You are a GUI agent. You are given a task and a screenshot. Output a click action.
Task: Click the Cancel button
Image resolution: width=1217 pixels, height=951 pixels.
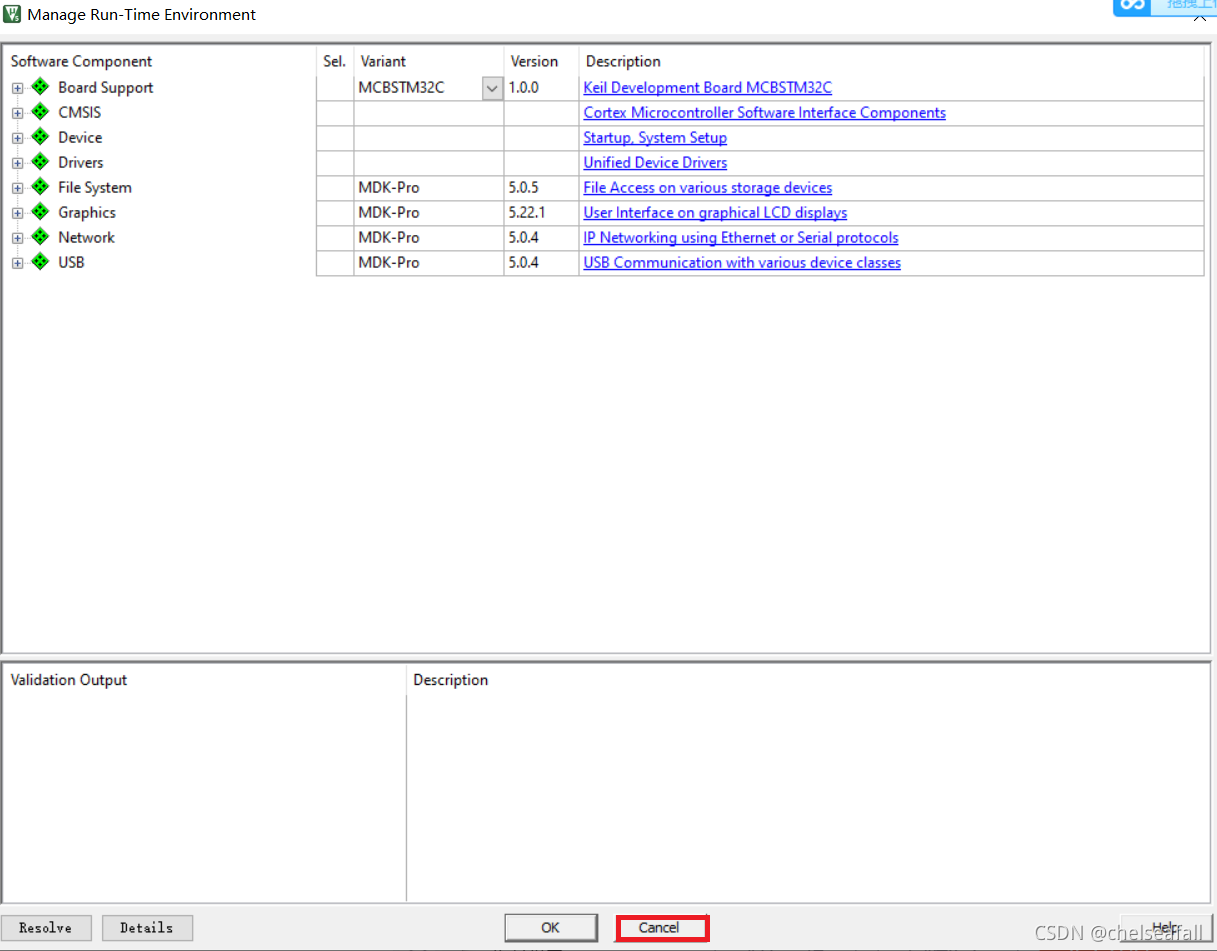pyautogui.click(x=660, y=927)
